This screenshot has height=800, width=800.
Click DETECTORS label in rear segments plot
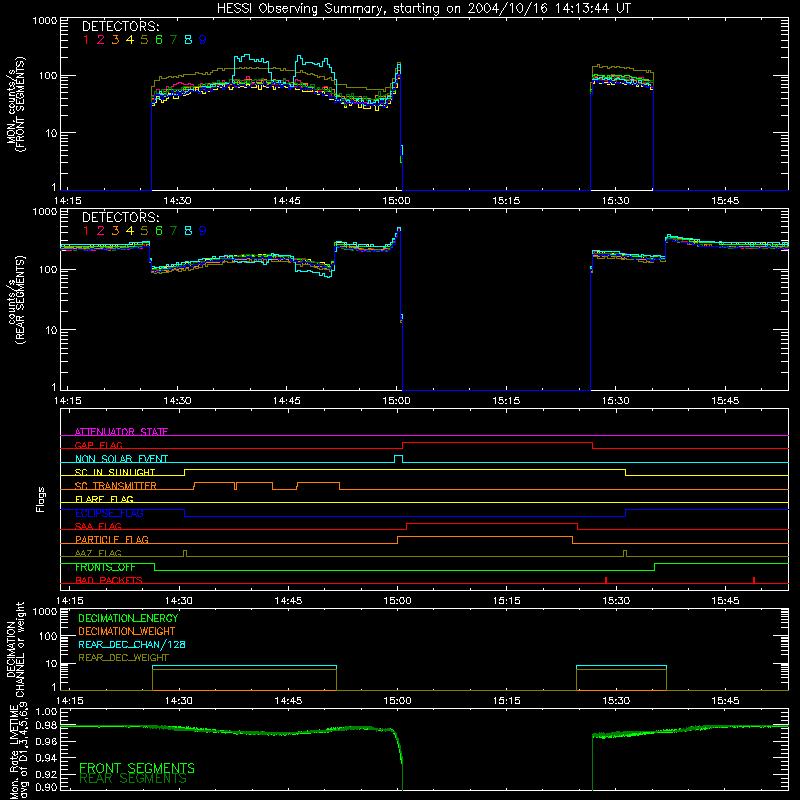click(120, 218)
